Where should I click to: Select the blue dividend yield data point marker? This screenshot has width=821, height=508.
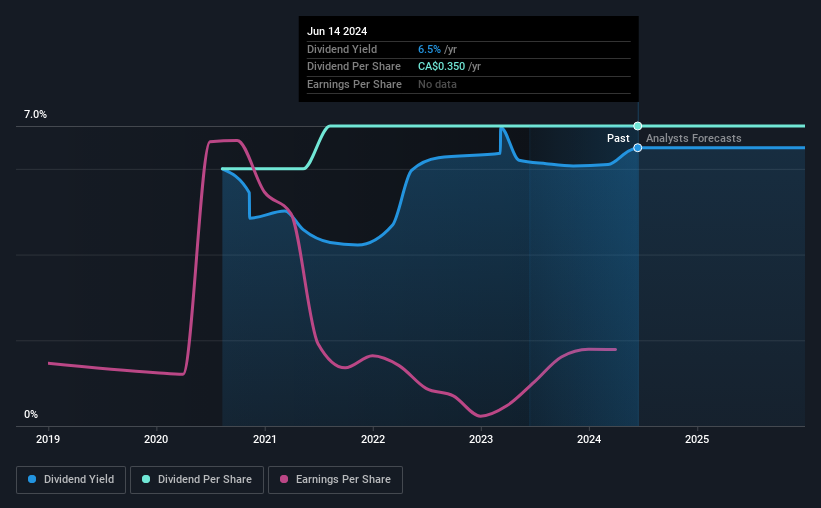click(638, 148)
